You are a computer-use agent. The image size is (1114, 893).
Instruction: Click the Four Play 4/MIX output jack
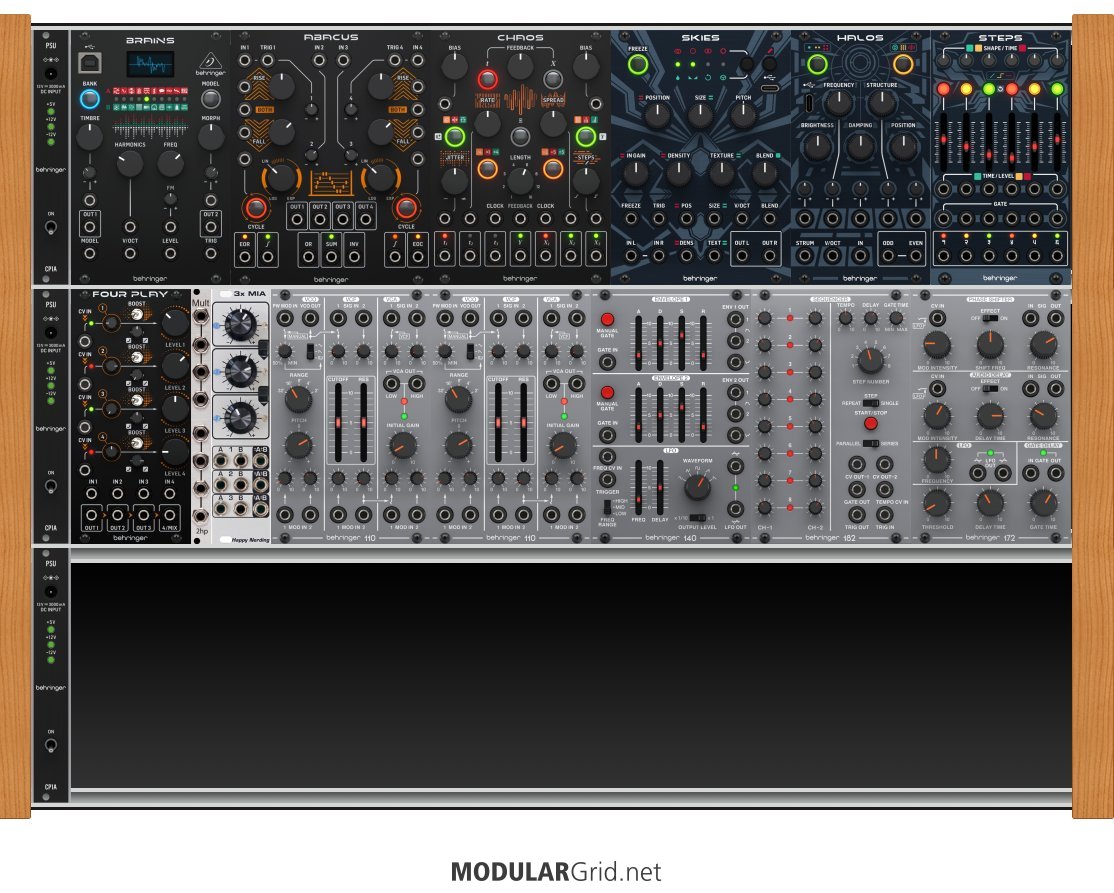tap(169, 516)
